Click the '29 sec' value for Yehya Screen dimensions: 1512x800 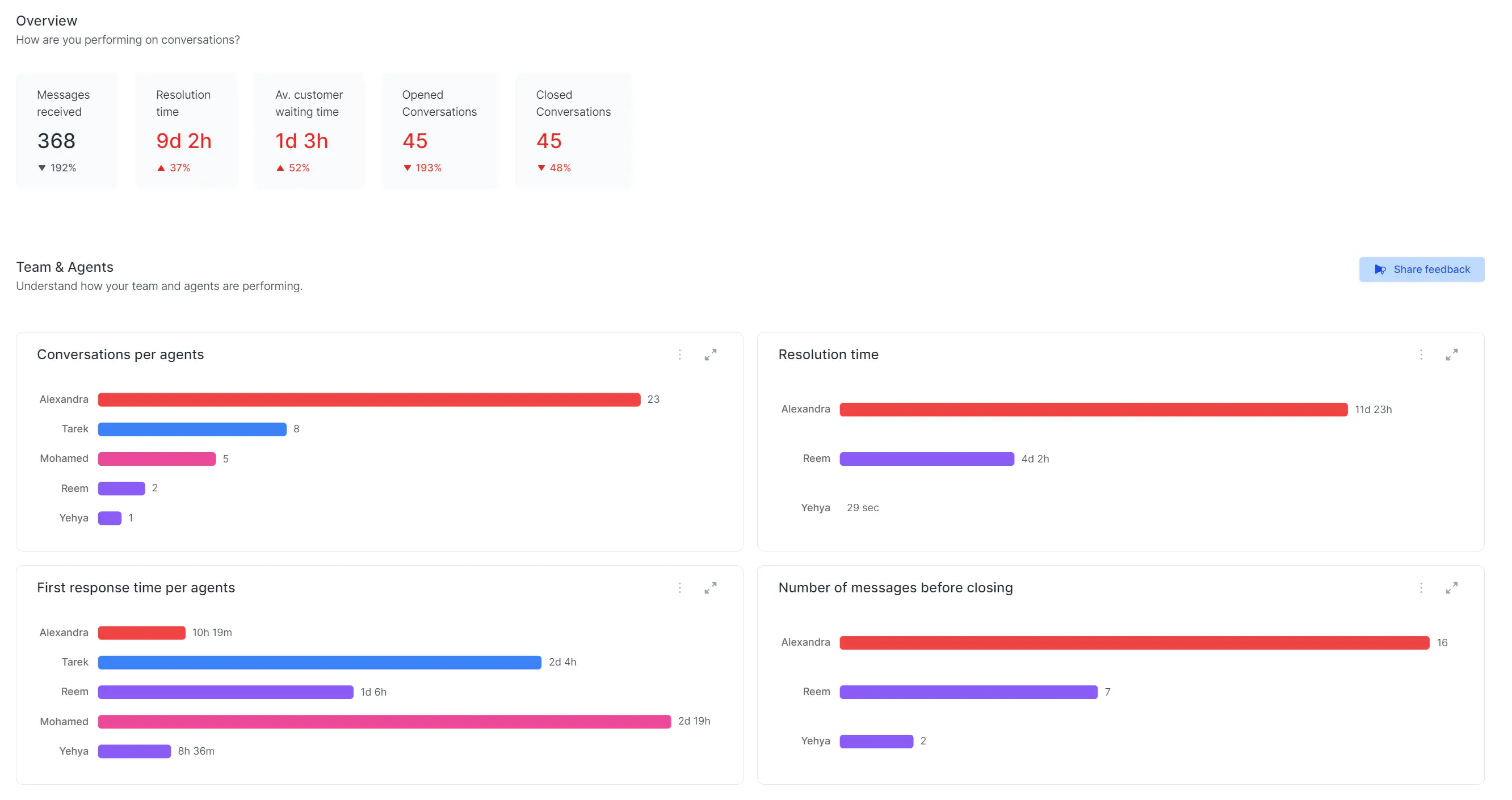pyautogui.click(x=862, y=508)
